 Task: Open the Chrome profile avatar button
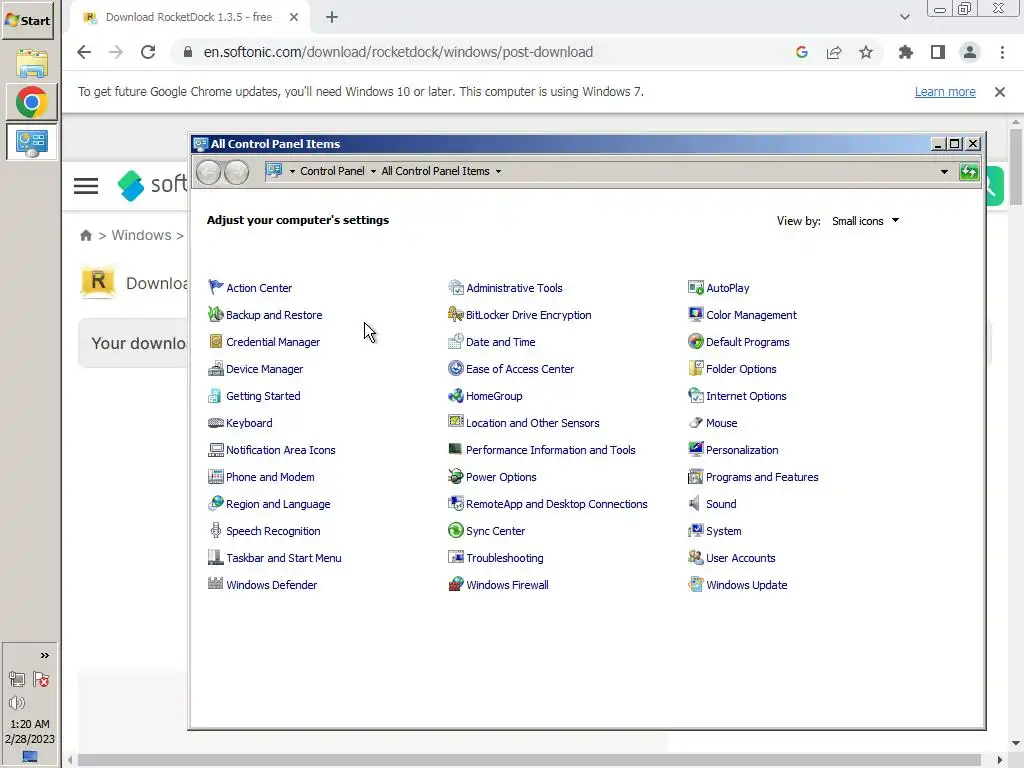(x=970, y=52)
